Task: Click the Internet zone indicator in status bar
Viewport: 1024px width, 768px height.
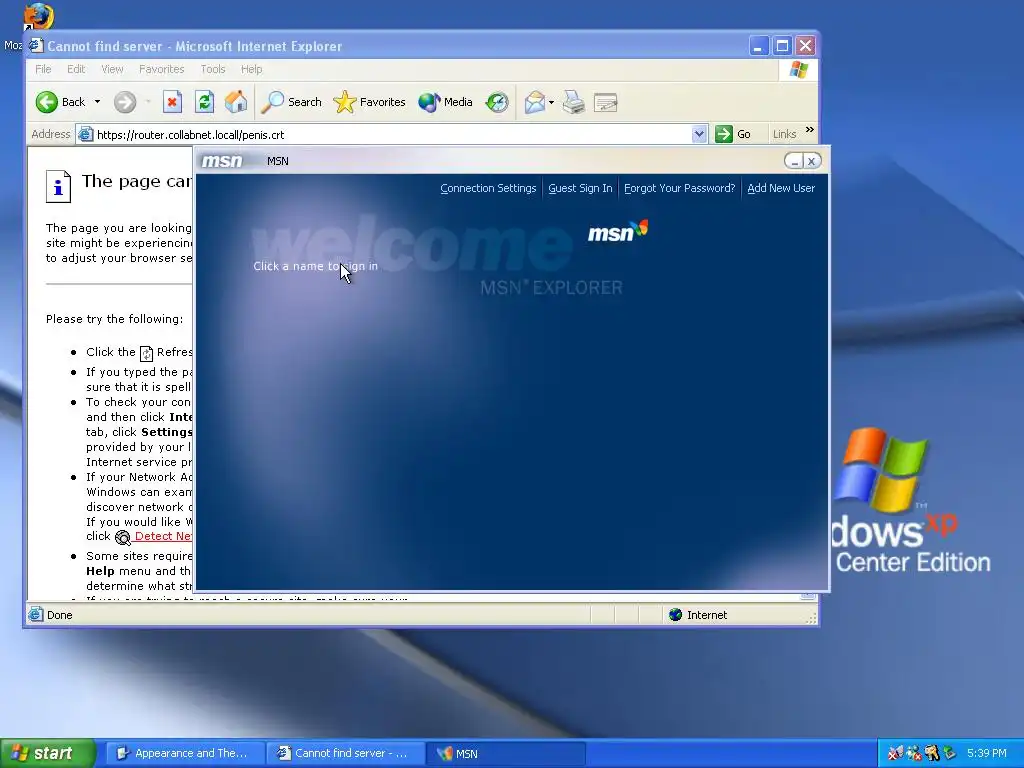Action: click(x=698, y=615)
